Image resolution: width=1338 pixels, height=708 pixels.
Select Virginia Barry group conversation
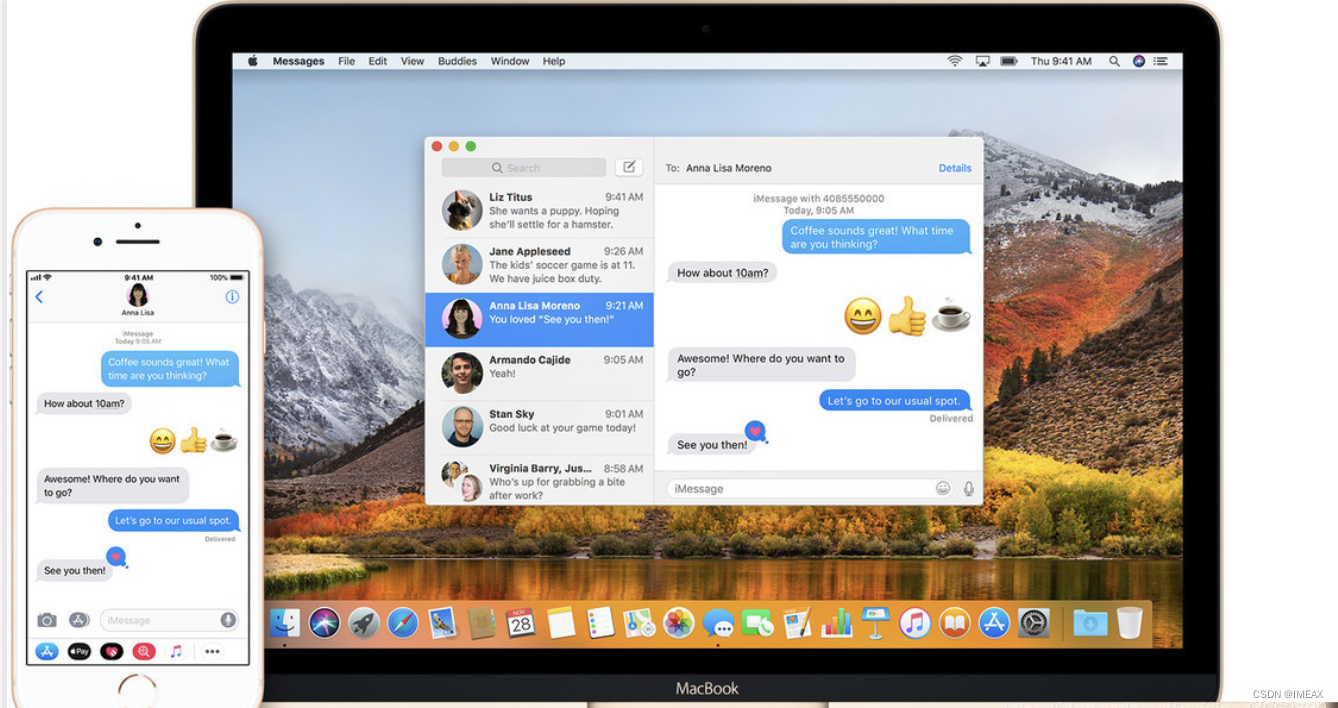point(540,480)
